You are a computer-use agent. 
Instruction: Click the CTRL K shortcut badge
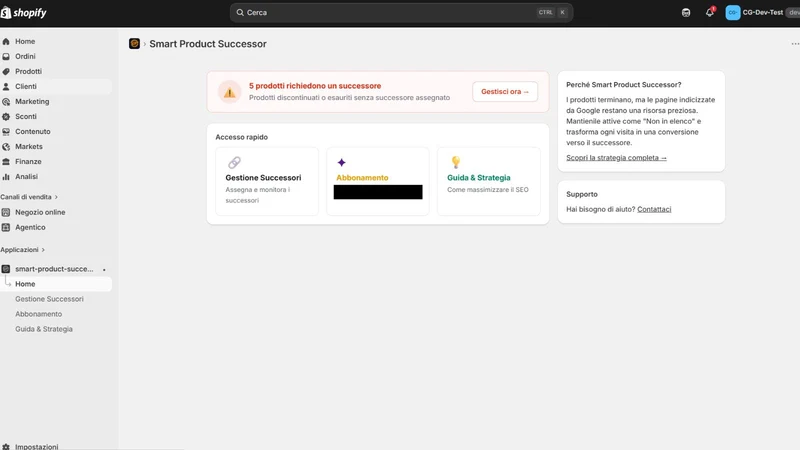coord(553,12)
